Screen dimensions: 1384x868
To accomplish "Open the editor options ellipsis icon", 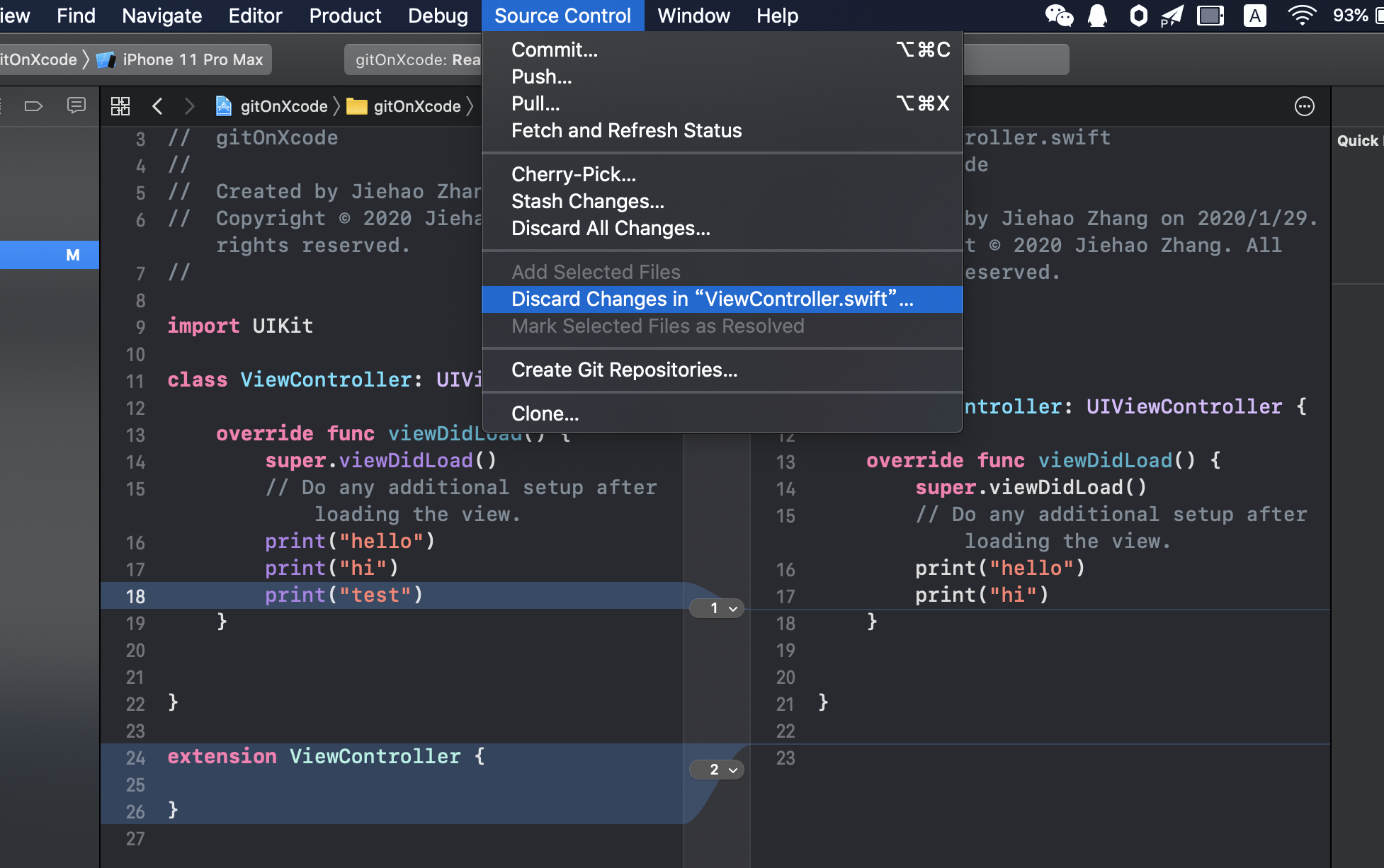I will point(1304,106).
